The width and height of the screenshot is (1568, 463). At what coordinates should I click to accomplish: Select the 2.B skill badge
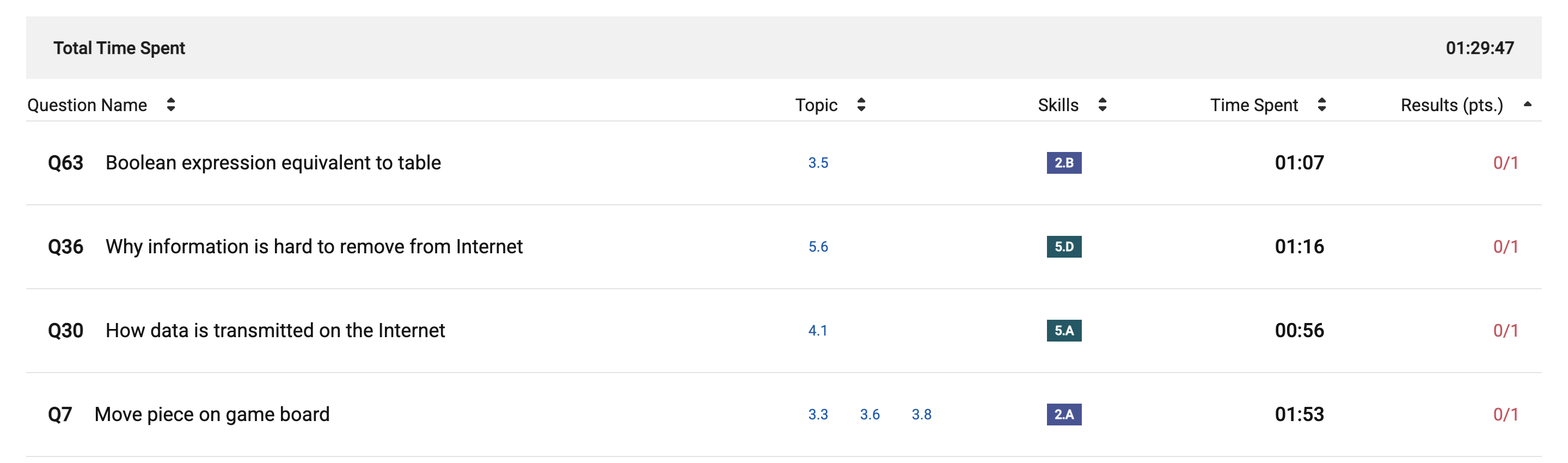point(1064,163)
